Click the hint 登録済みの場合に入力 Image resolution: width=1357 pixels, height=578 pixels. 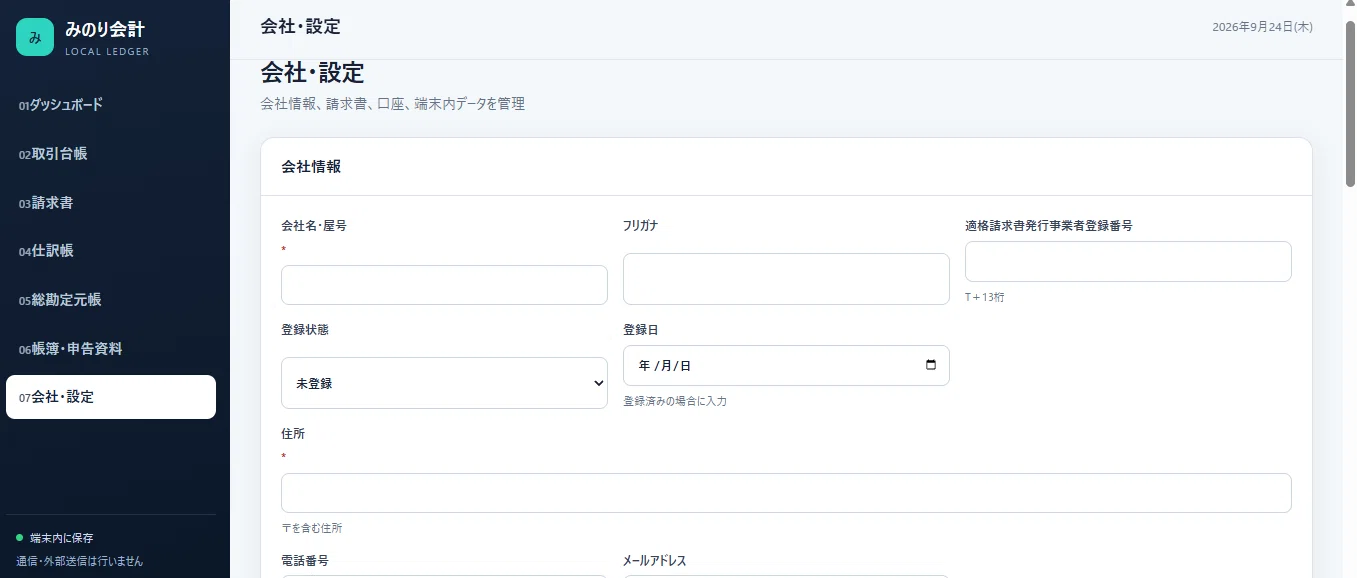point(675,401)
